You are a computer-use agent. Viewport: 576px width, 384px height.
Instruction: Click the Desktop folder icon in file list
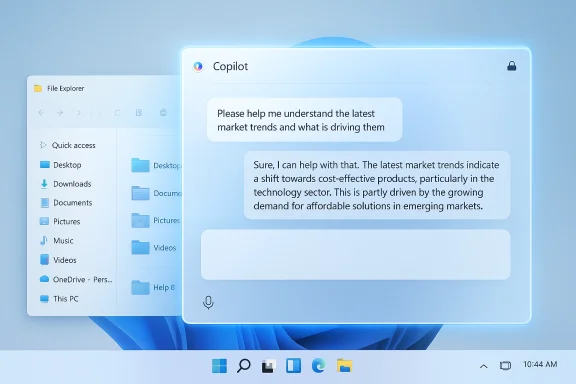[x=140, y=165]
